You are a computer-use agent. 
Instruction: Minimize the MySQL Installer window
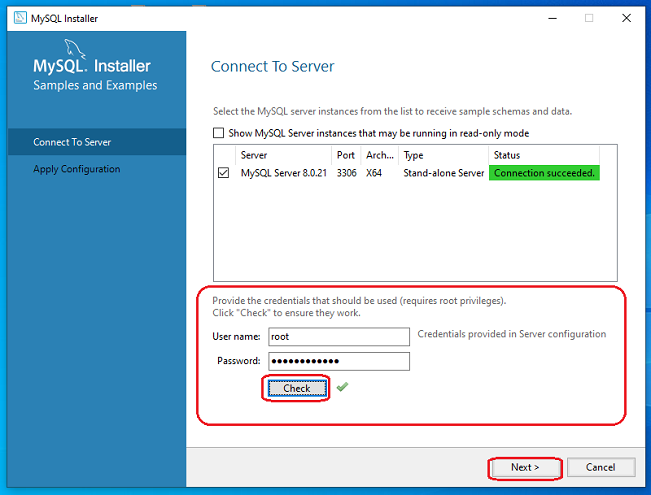click(x=552, y=18)
